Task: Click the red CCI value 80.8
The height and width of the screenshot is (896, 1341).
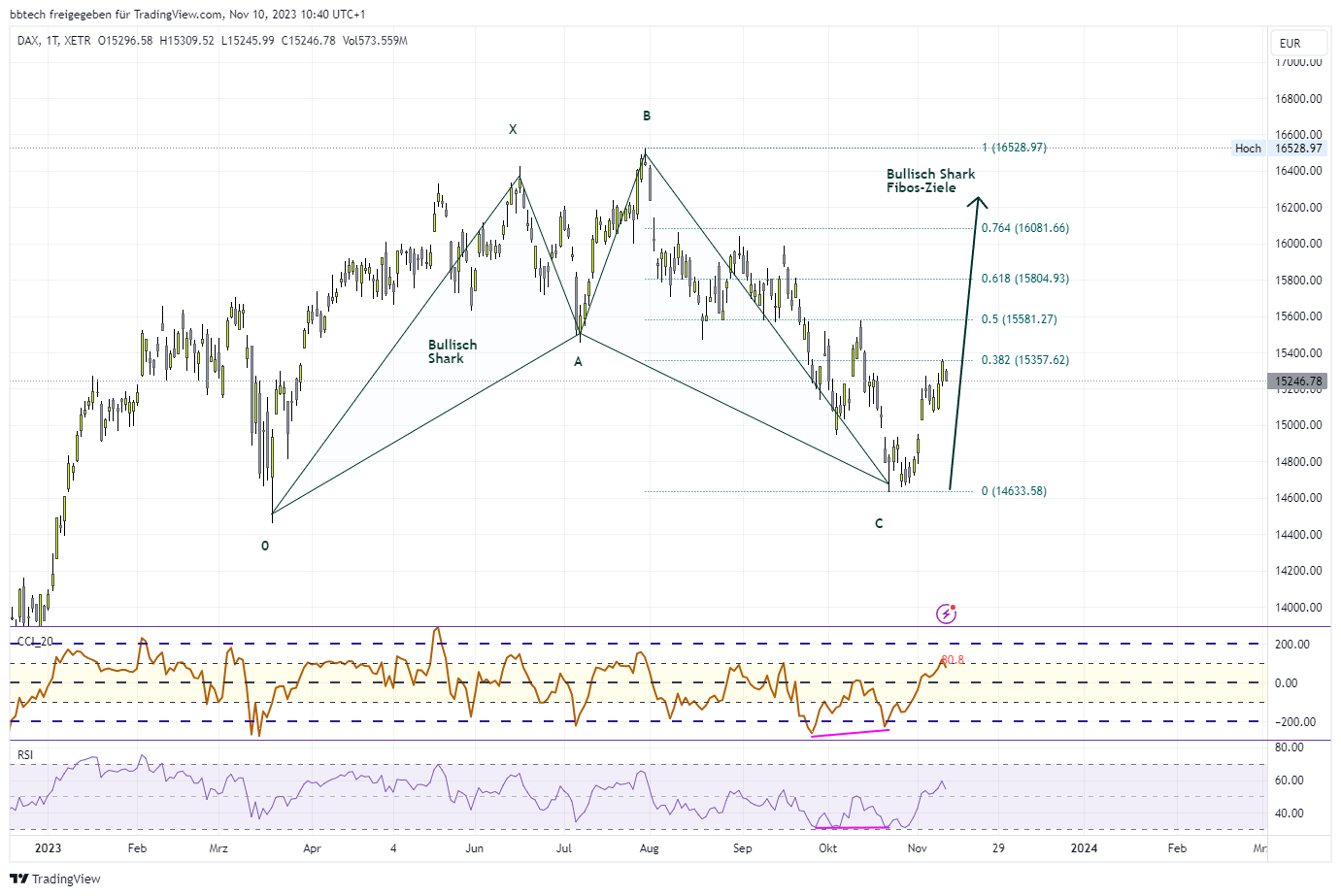Action: (954, 660)
